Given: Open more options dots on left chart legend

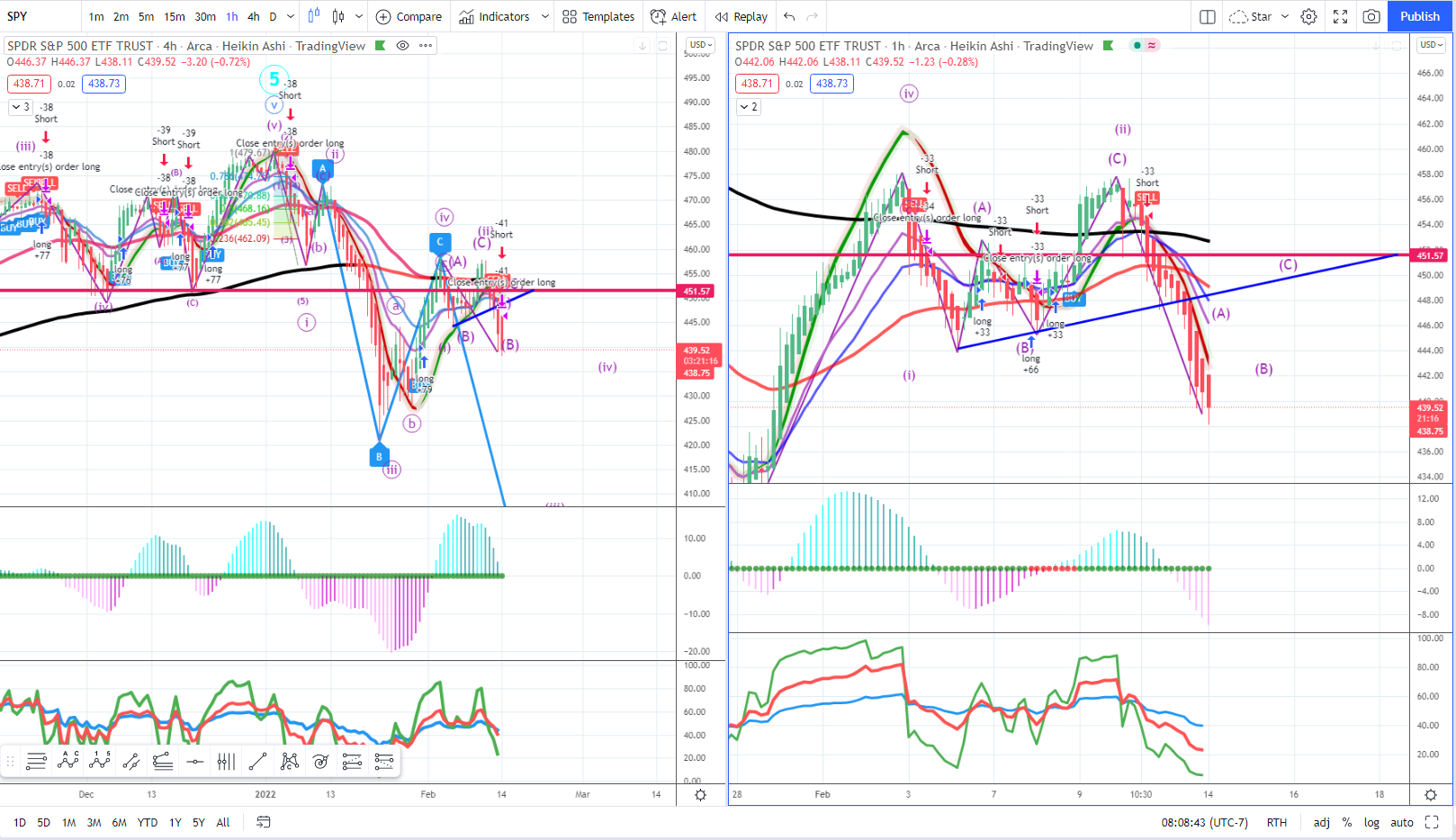Looking at the screenshot, I should point(426,46).
